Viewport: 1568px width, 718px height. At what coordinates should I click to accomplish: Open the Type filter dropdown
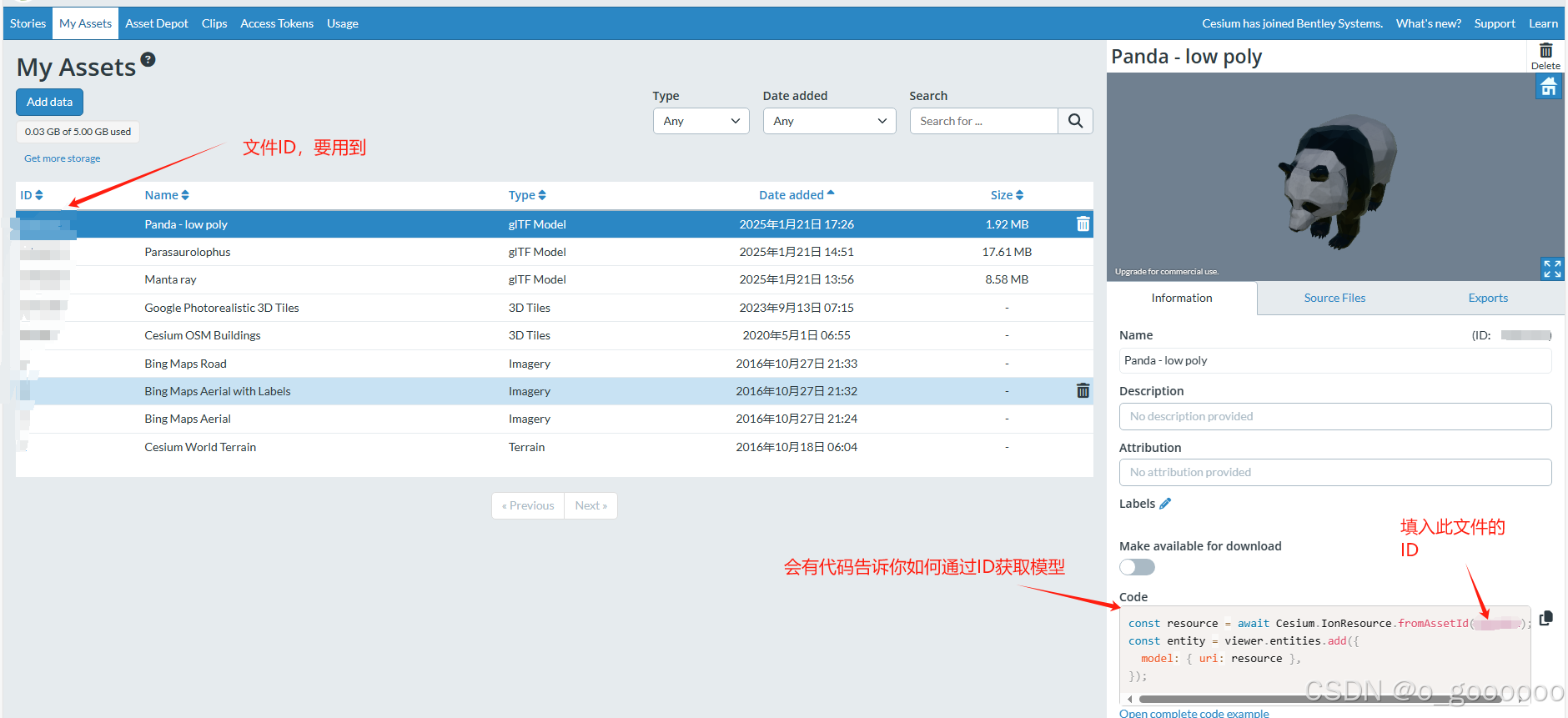tap(701, 121)
